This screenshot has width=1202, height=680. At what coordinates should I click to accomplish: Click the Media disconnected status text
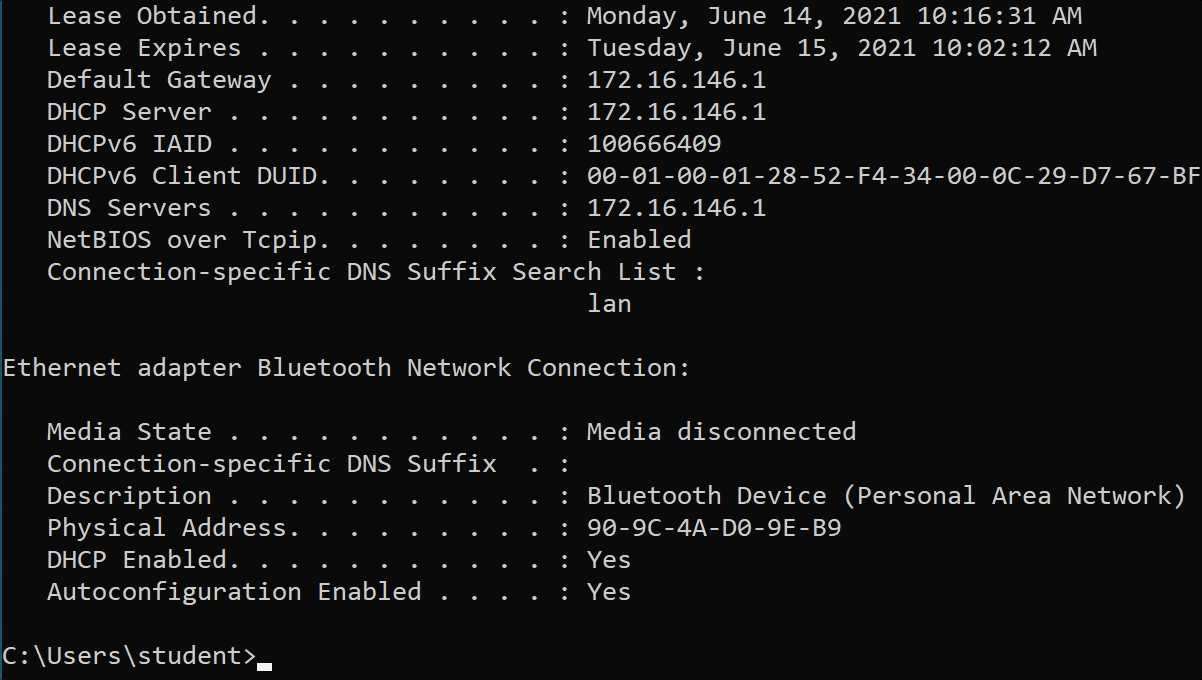(x=721, y=432)
